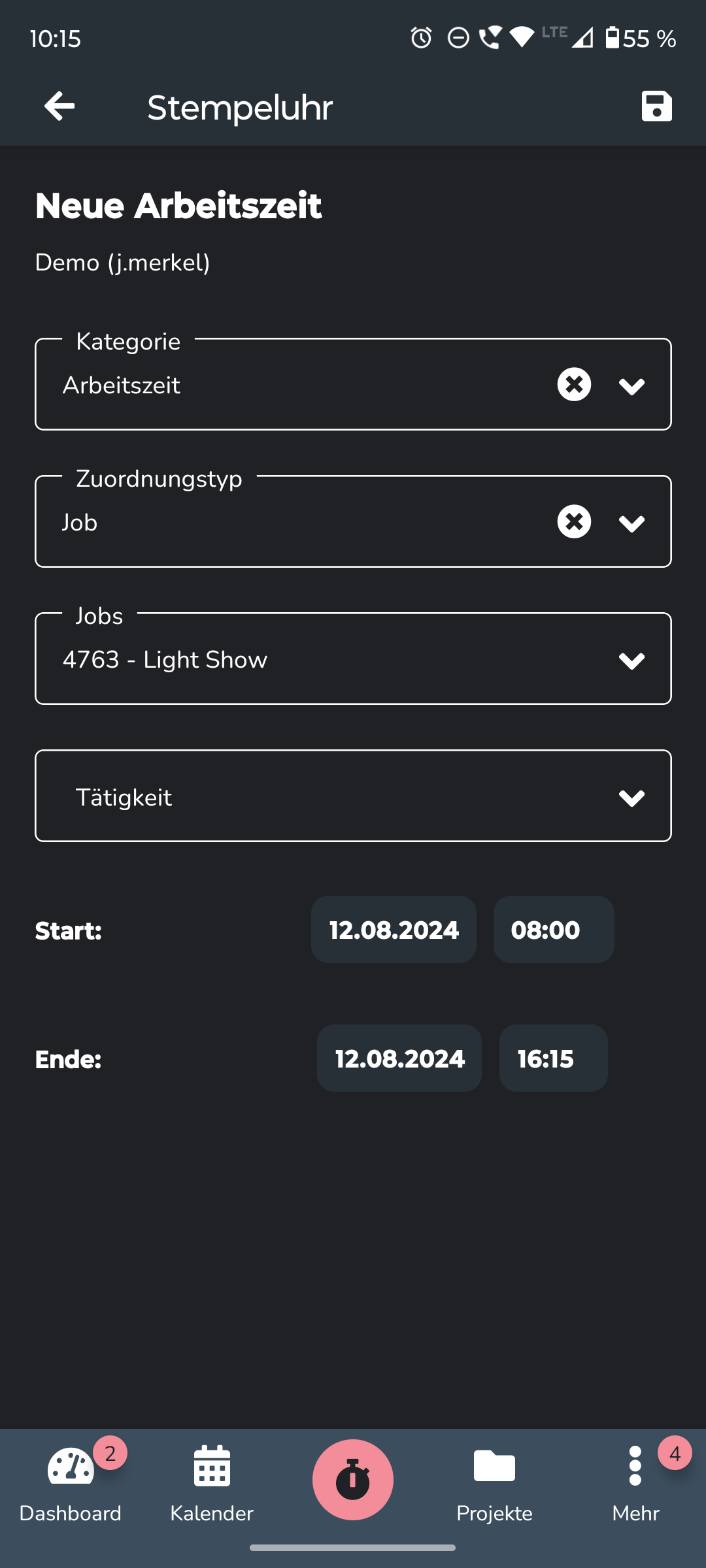Select the 4763 - Light Show field
The width and height of the screenshot is (706, 1568).
click(x=261, y=660)
